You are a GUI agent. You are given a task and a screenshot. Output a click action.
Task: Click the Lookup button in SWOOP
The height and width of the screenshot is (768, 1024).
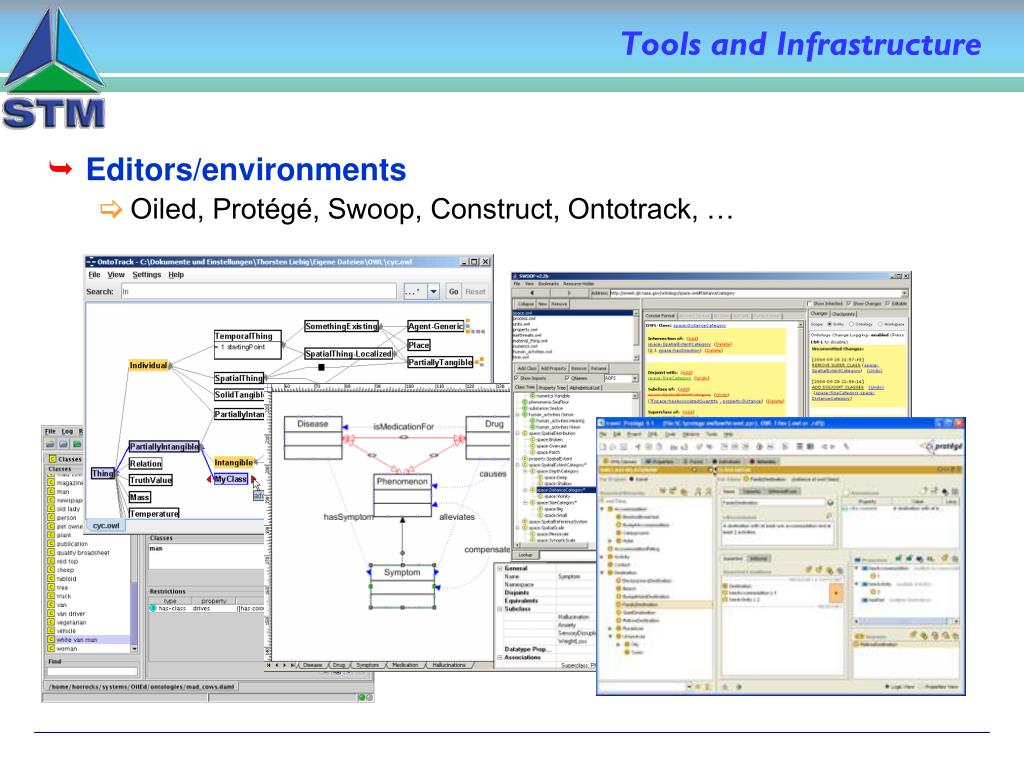pyautogui.click(x=526, y=554)
